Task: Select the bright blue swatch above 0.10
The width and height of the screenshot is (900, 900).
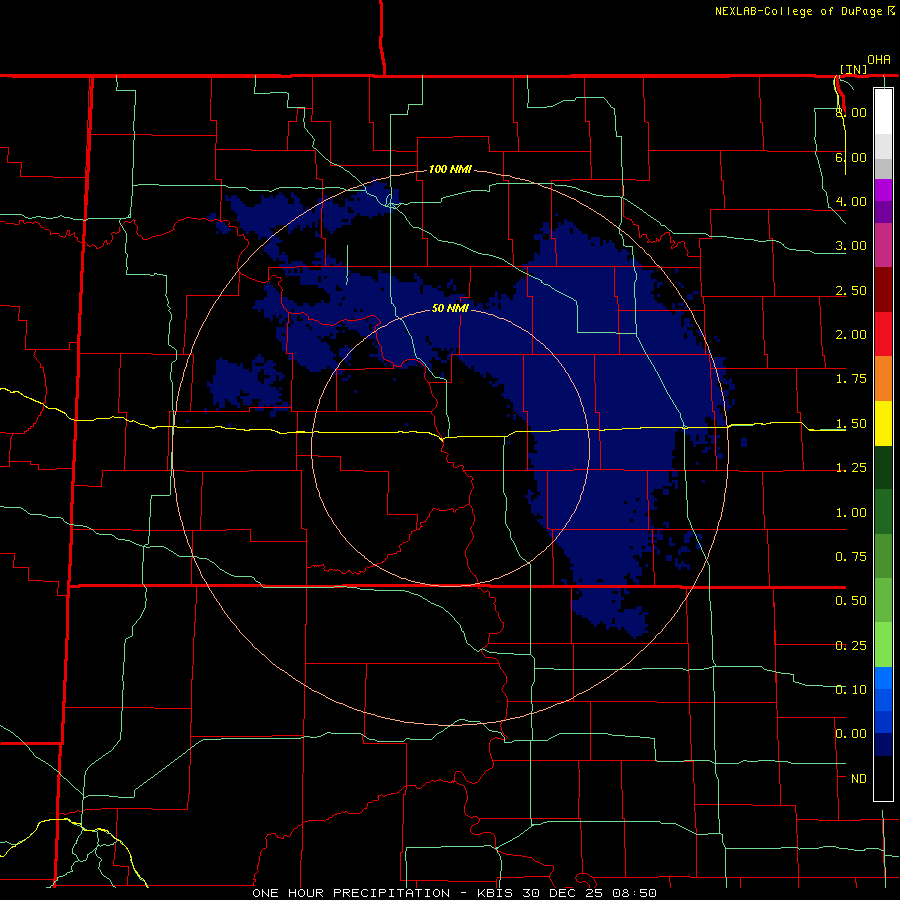Action: tap(883, 678)
